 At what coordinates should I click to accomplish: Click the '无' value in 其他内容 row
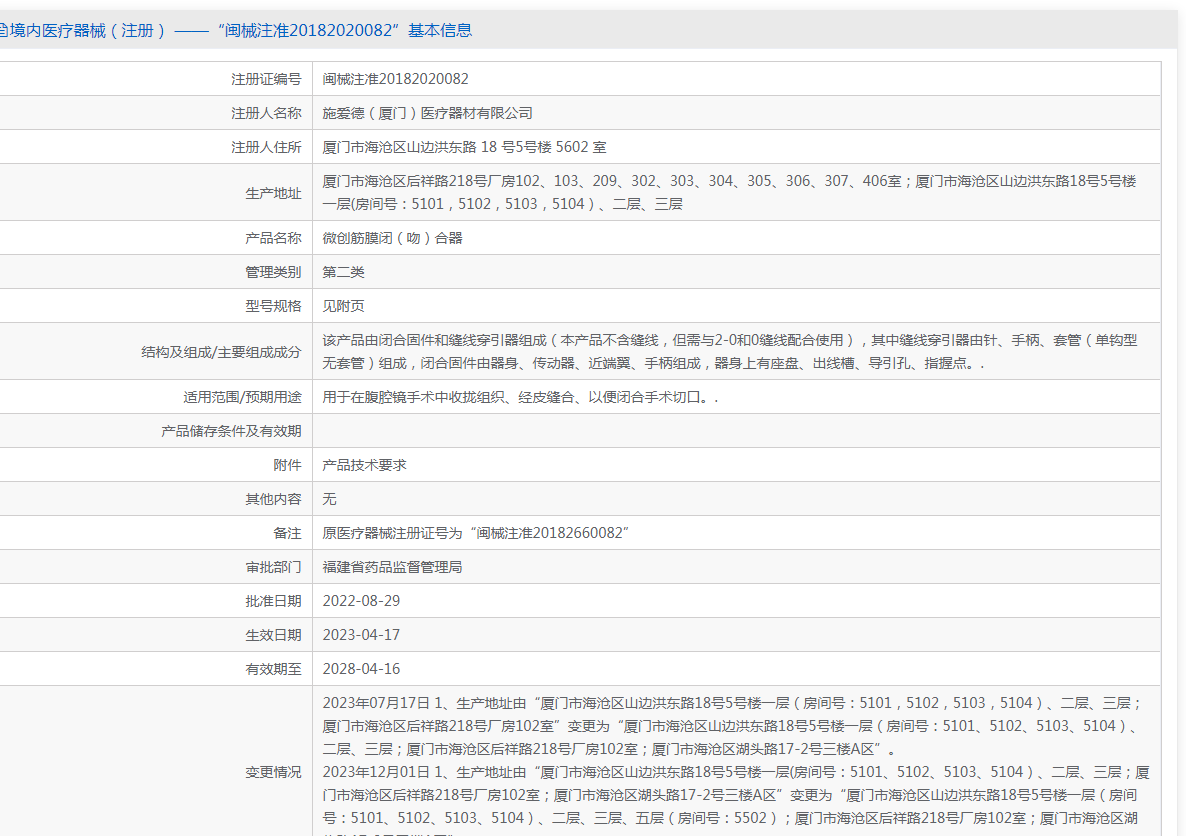pos(329,499)
